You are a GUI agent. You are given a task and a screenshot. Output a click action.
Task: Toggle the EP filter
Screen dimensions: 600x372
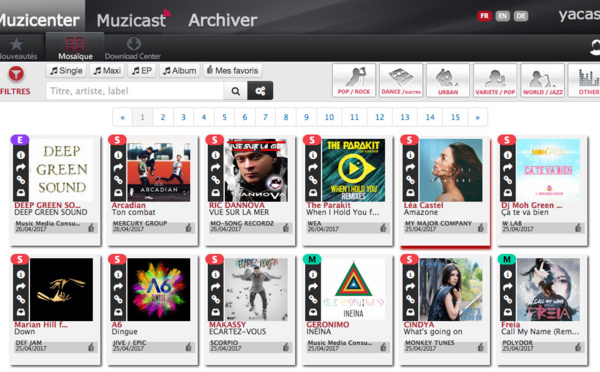[x=142, y=71]
